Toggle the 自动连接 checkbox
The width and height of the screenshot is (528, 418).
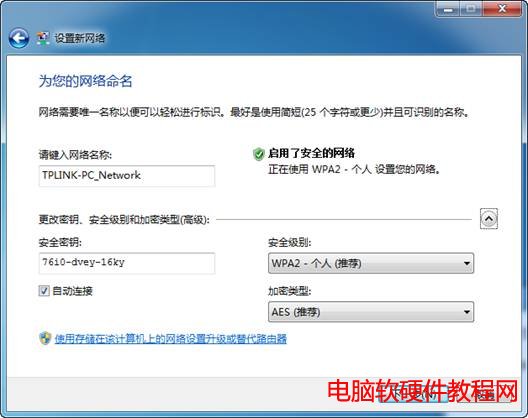(x=44, y=291)
